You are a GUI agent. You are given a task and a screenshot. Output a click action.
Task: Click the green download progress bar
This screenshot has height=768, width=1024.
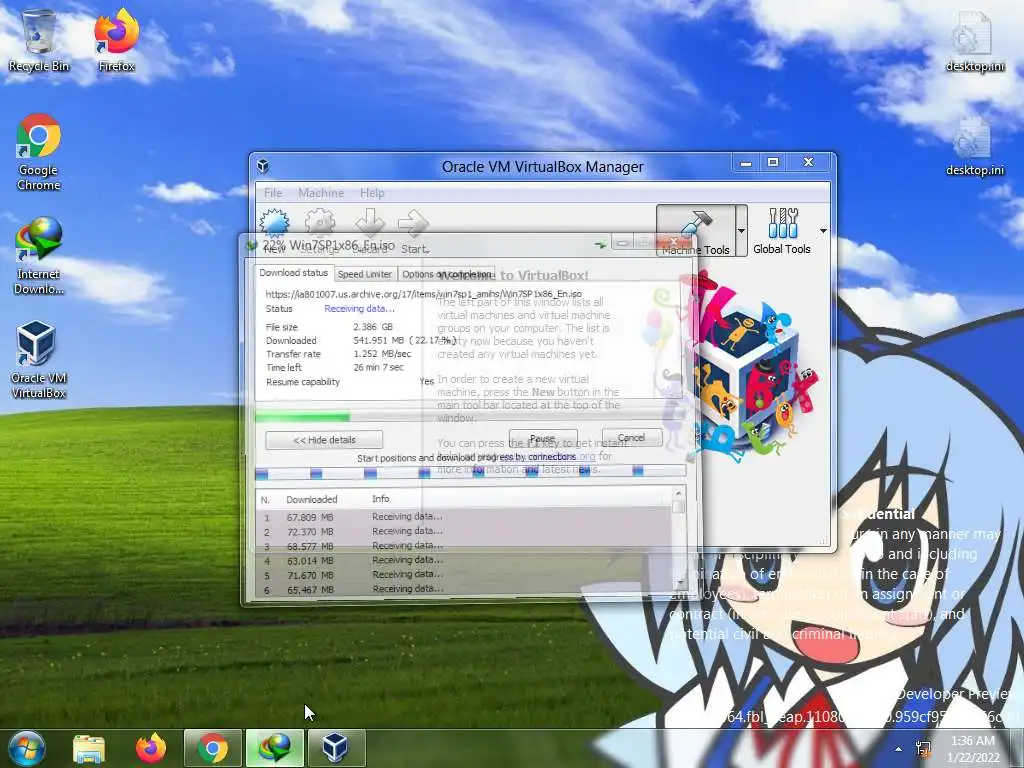click(469, 417)
